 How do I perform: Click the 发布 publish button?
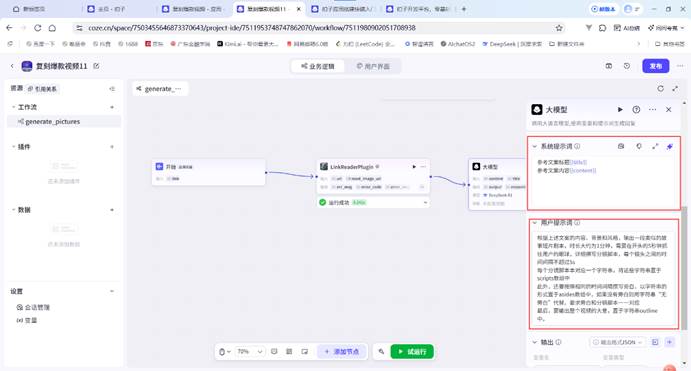pos(655,66)
